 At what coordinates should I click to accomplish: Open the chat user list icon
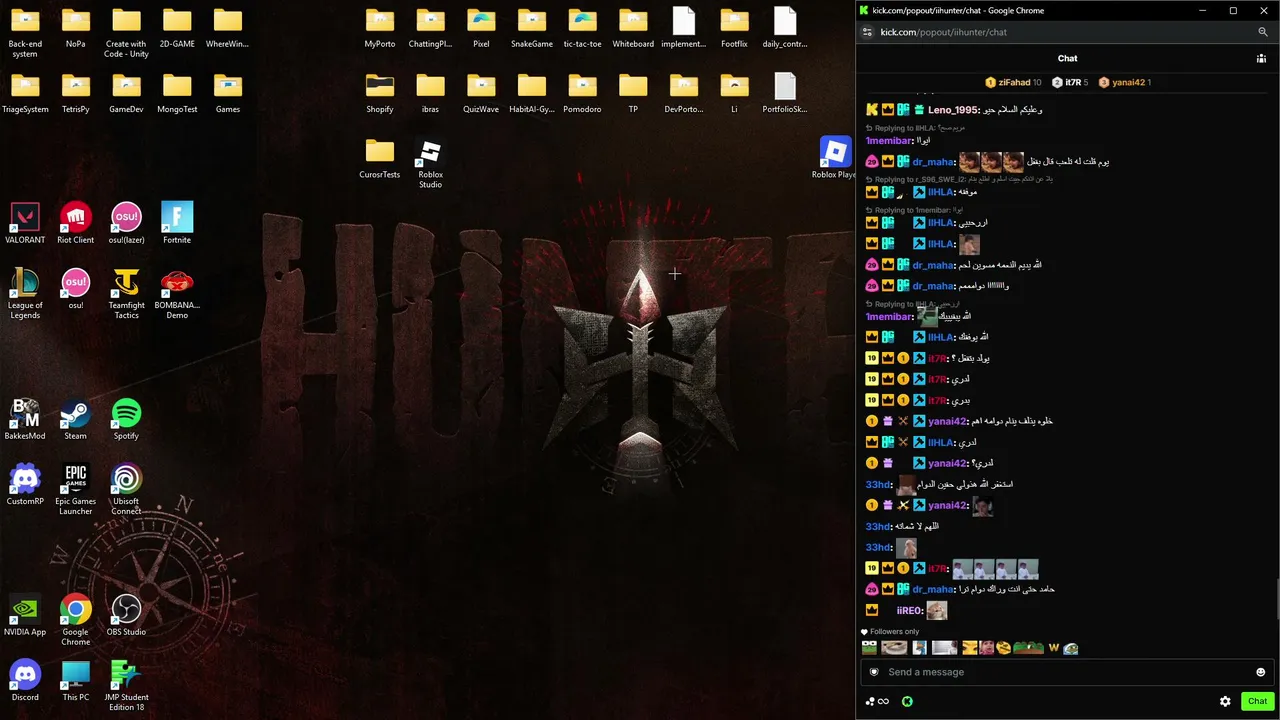click(1261, 58)
